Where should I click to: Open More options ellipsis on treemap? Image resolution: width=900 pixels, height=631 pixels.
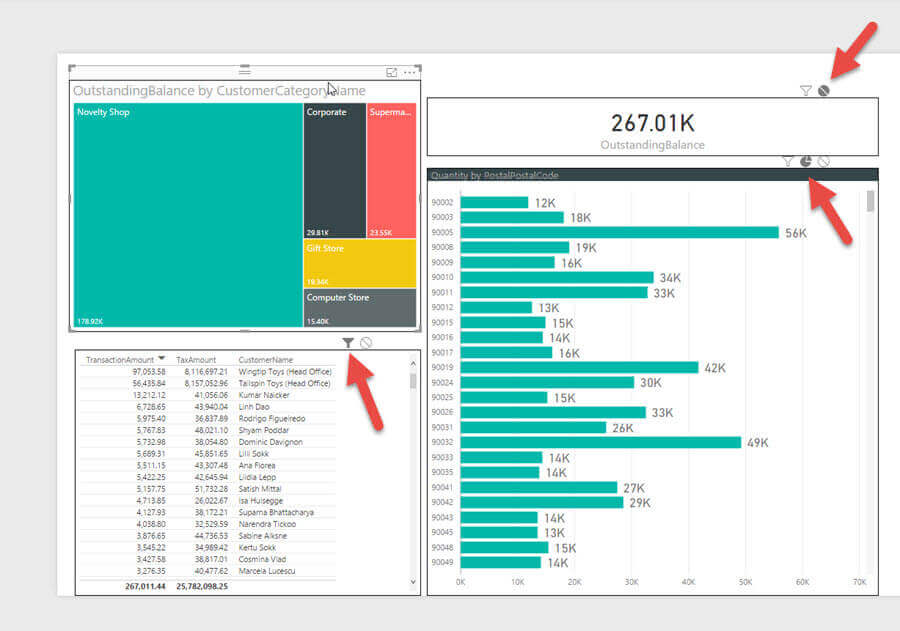tap(410, 73)
